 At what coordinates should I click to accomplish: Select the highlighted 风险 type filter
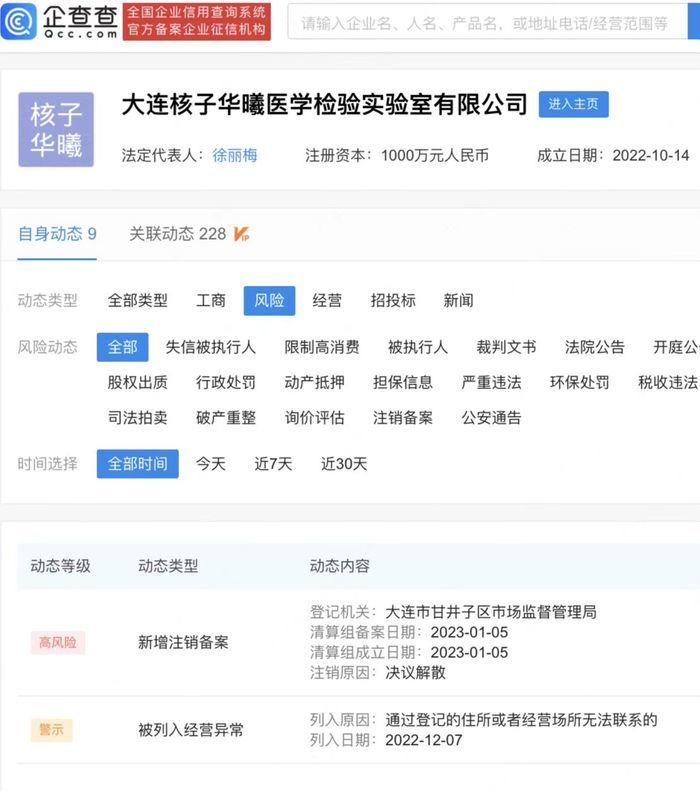tap(269, 301)
